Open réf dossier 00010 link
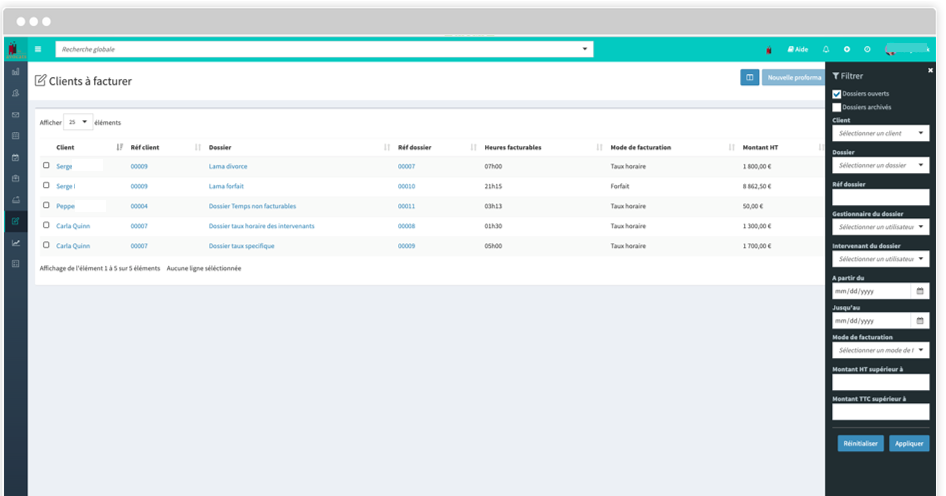The image size is (946, 496). tap(406, 186)
